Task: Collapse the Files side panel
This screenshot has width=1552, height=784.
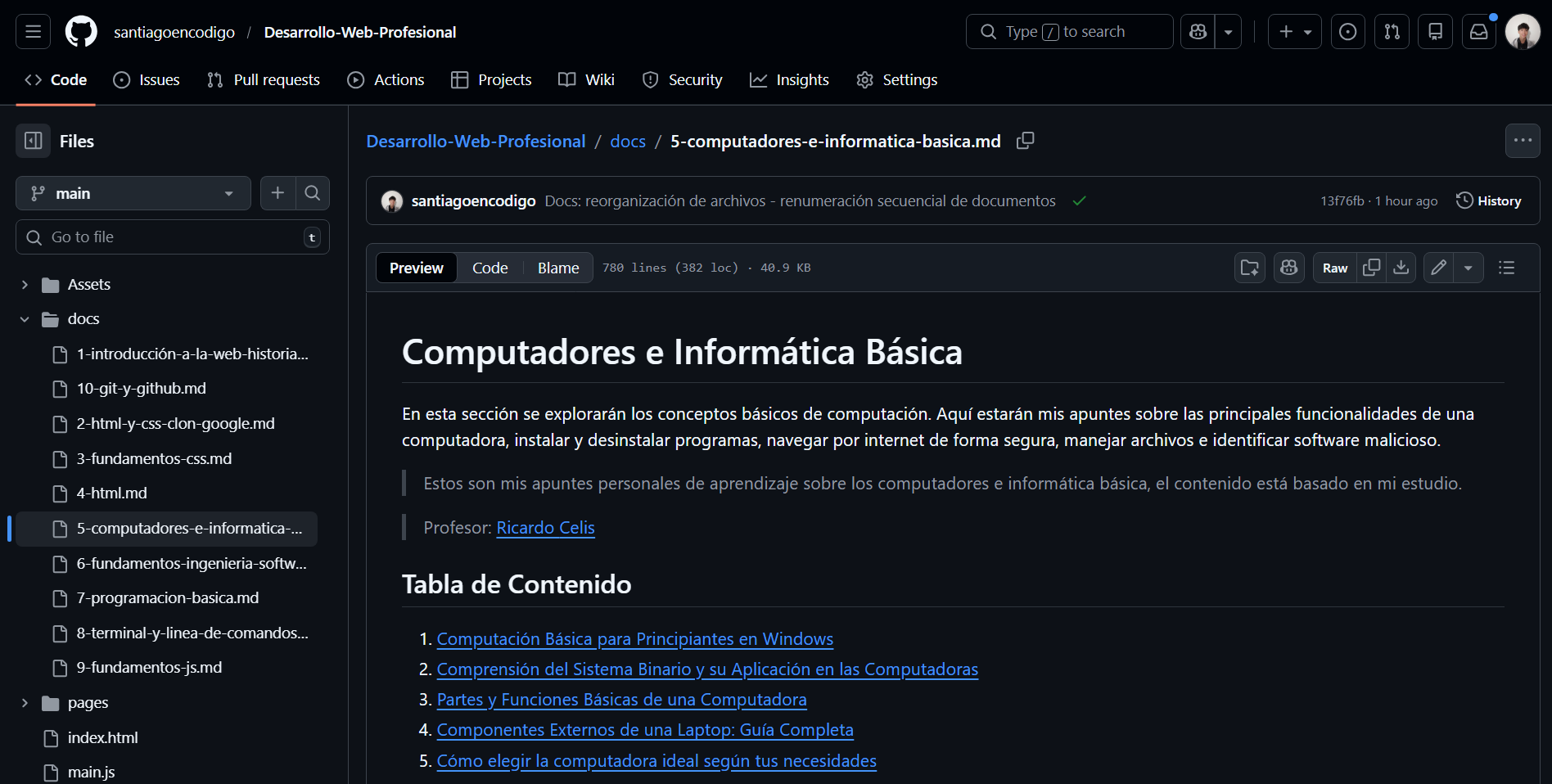Action: click(33, 141)
